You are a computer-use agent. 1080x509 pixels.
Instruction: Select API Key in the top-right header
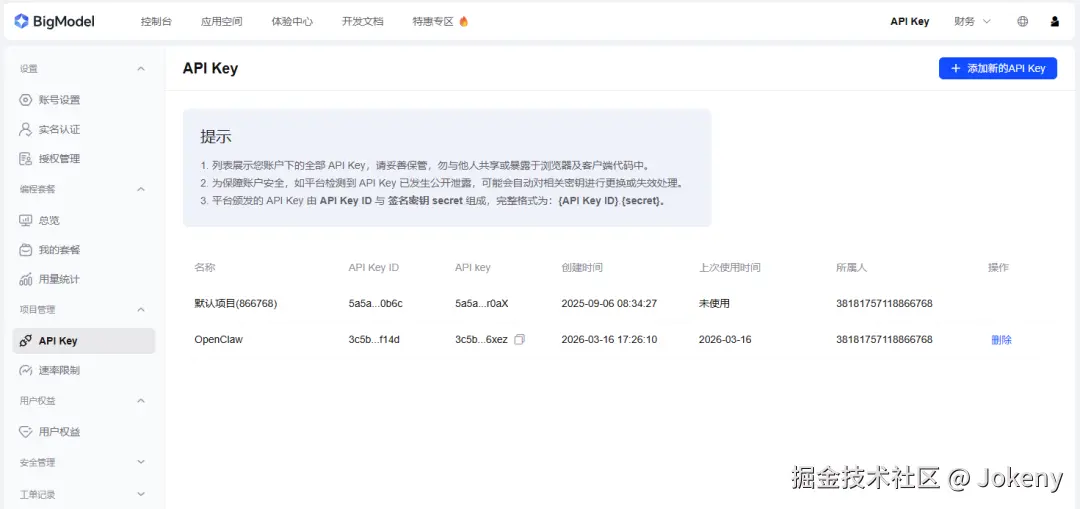pos(909,21)
